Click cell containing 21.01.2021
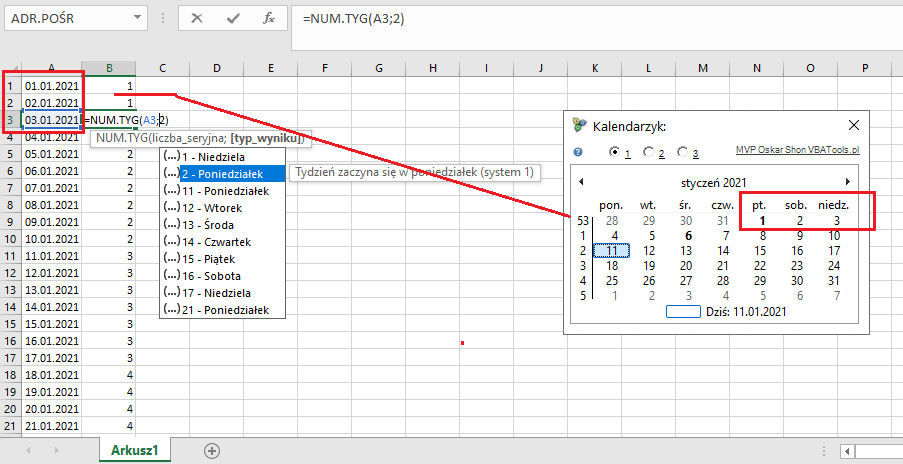The image size is (903, 464). (x=51, y=426)
